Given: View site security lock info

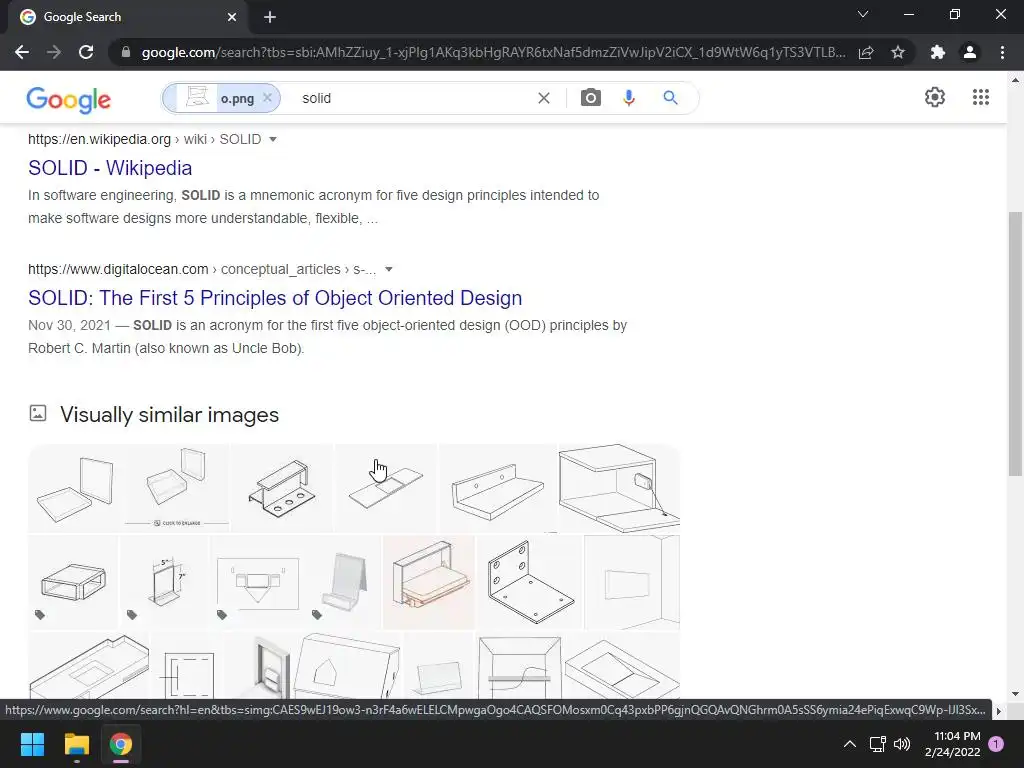Looking at the screenshot, I should pos(125,52).
